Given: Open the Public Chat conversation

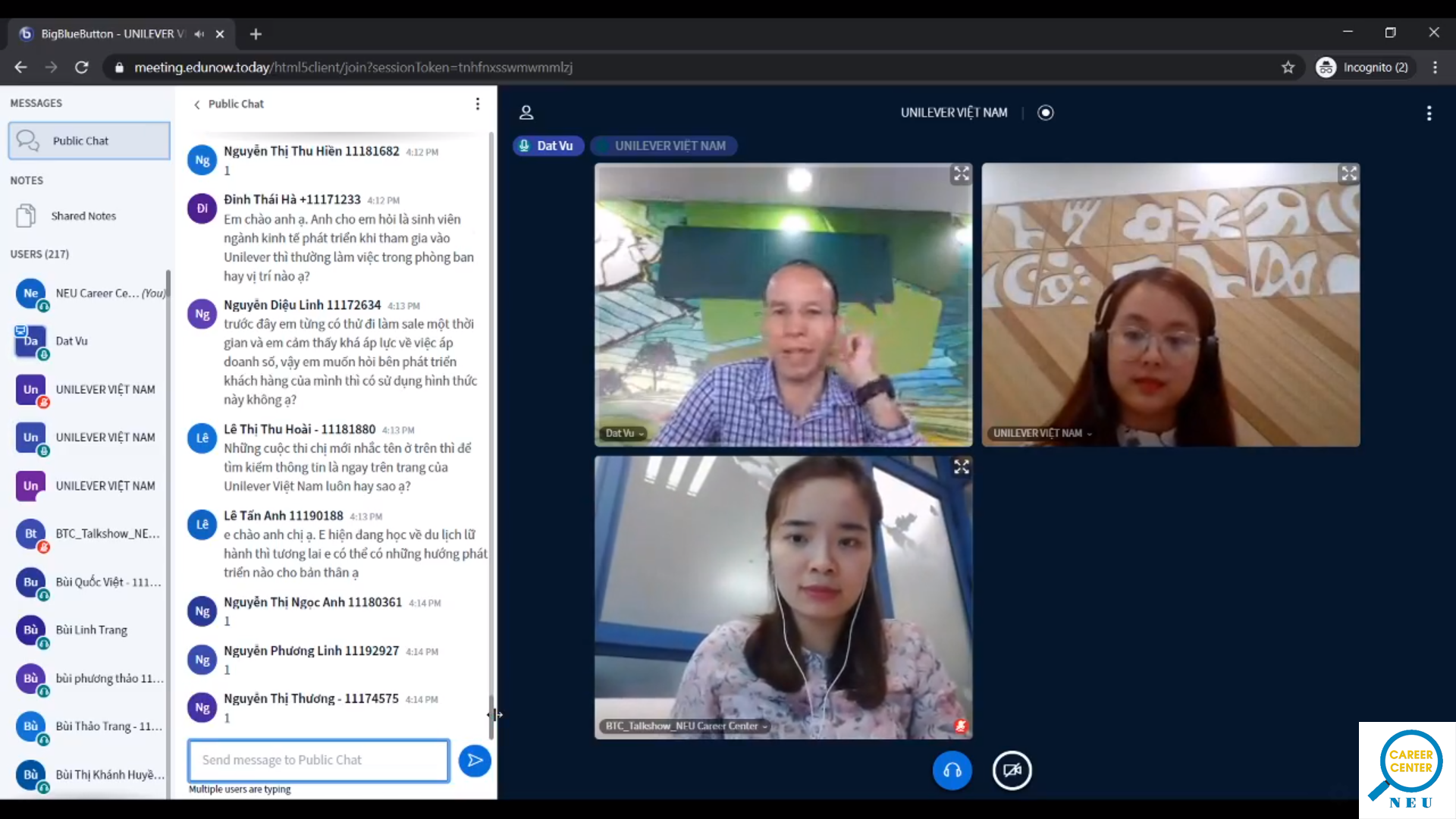Looking at the screenshot, I should click(x=89, y=141).
